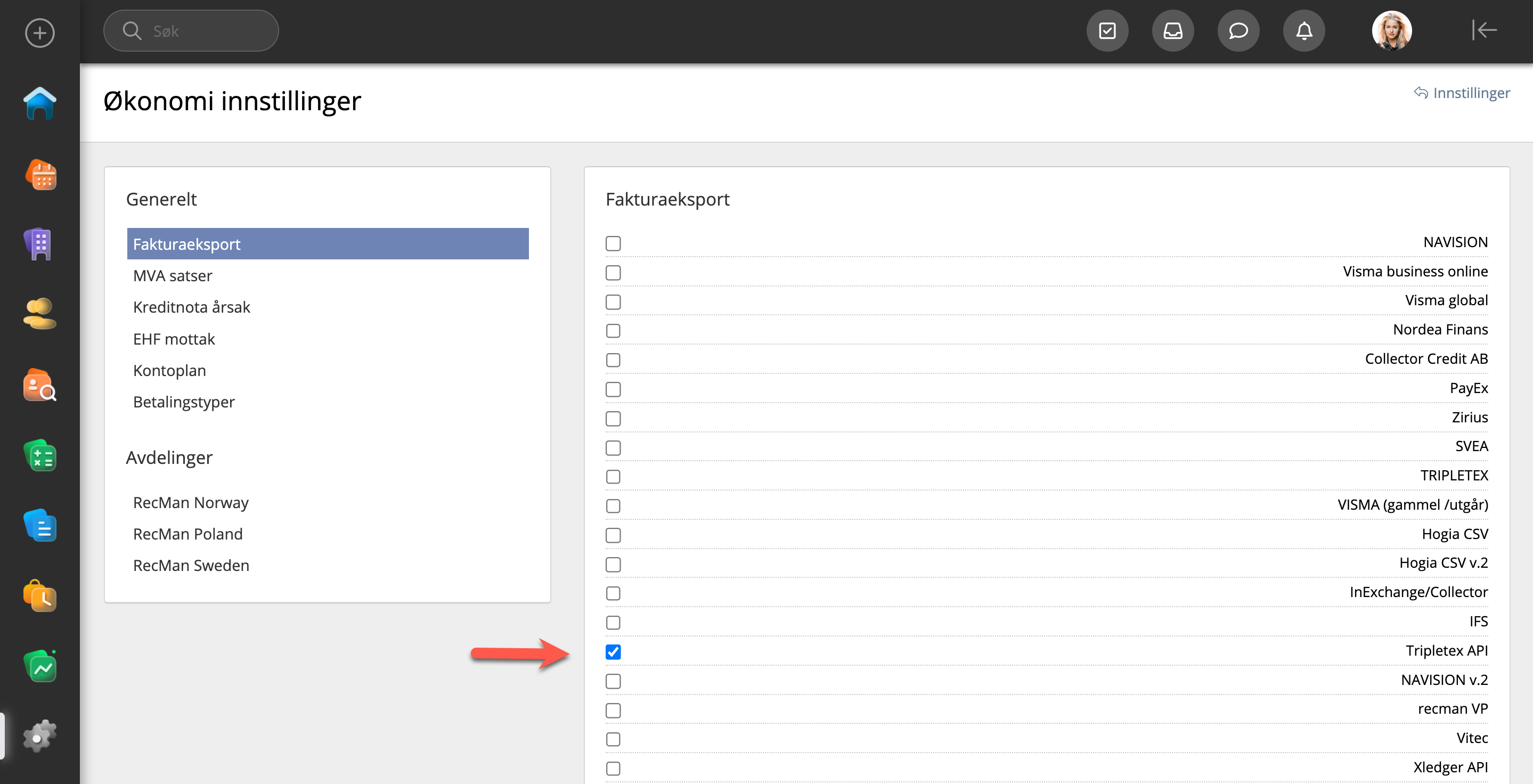Image resolution: width=1533 pixels, height=784 pixels.
Task: Open the chat bubble icon
Action: pos(1238,31)
